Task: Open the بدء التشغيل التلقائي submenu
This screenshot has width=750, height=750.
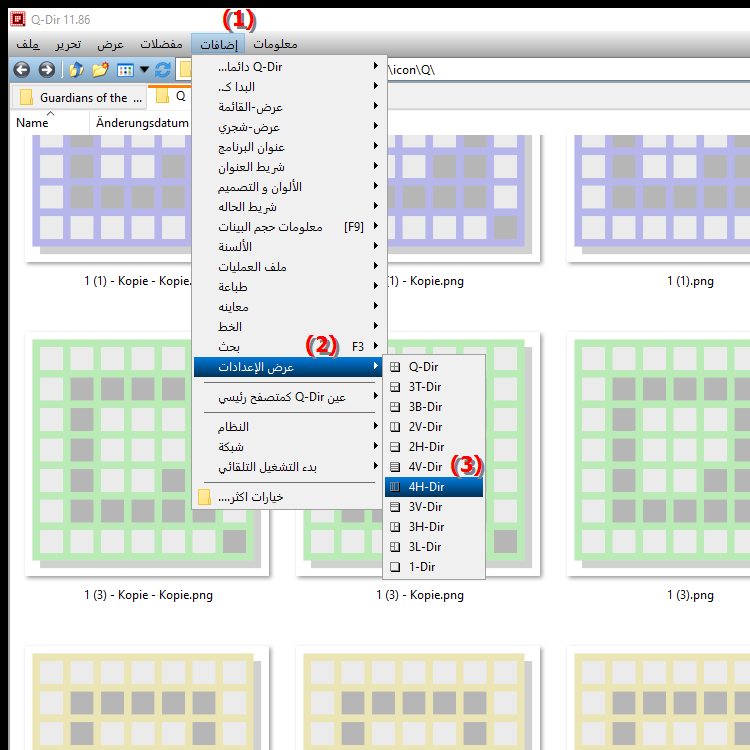Action: pyautogui.click(x=288, y=467)
